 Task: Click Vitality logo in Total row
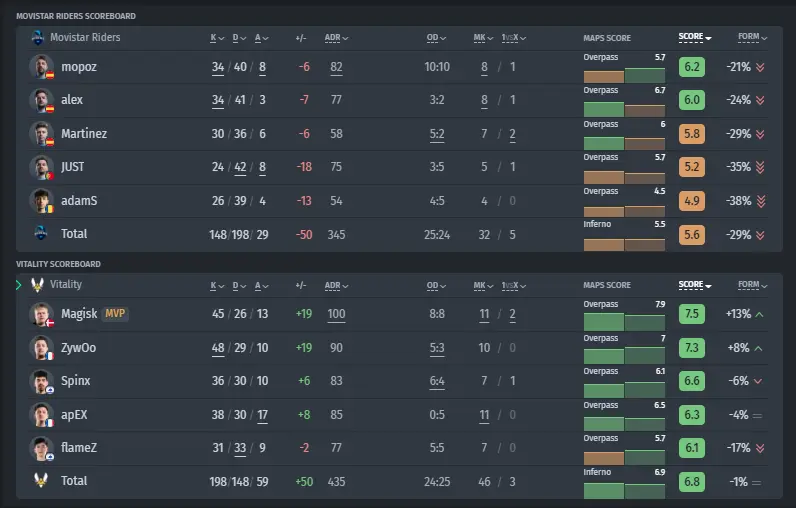coord(41,480)
